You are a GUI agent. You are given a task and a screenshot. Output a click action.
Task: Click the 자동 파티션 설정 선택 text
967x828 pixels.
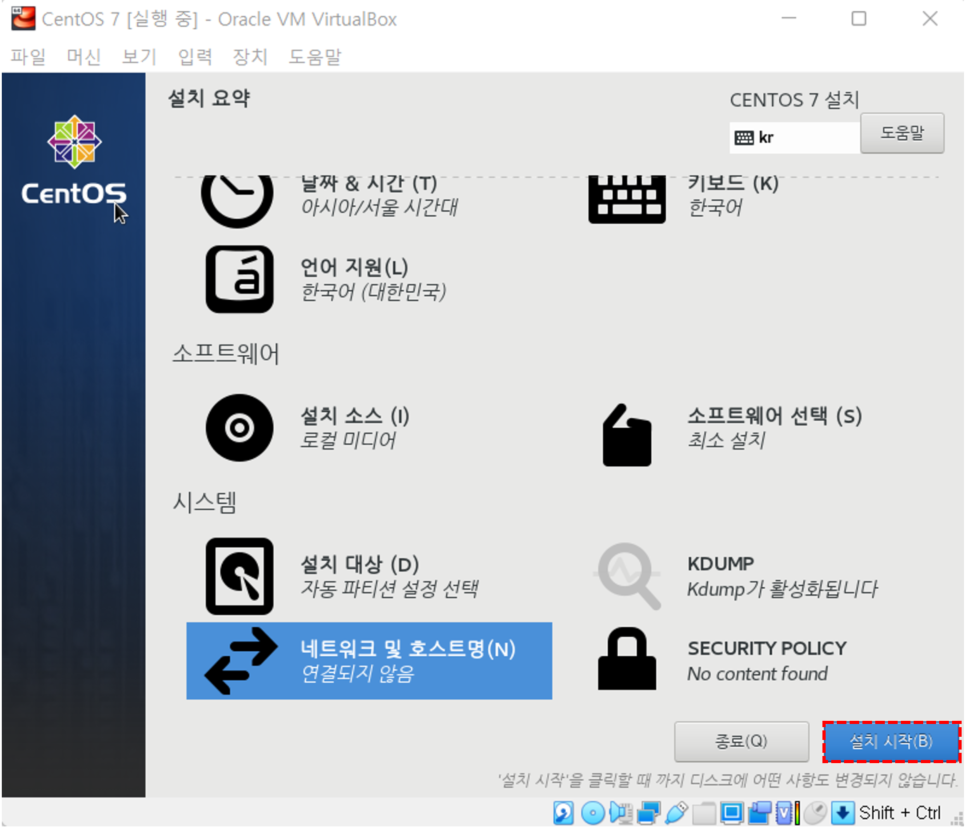point(389,589)
